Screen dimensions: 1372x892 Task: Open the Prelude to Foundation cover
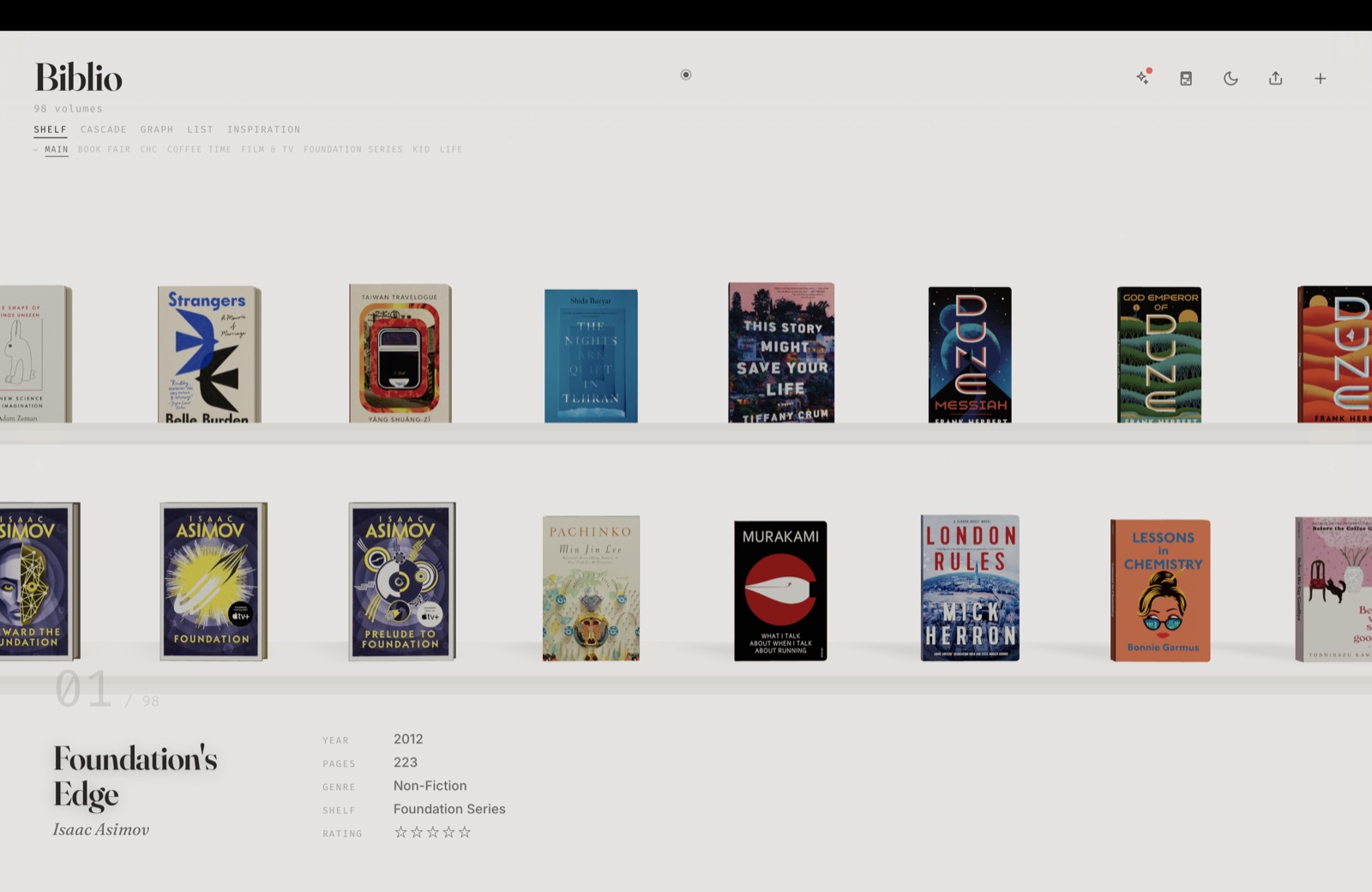[401, 582]
